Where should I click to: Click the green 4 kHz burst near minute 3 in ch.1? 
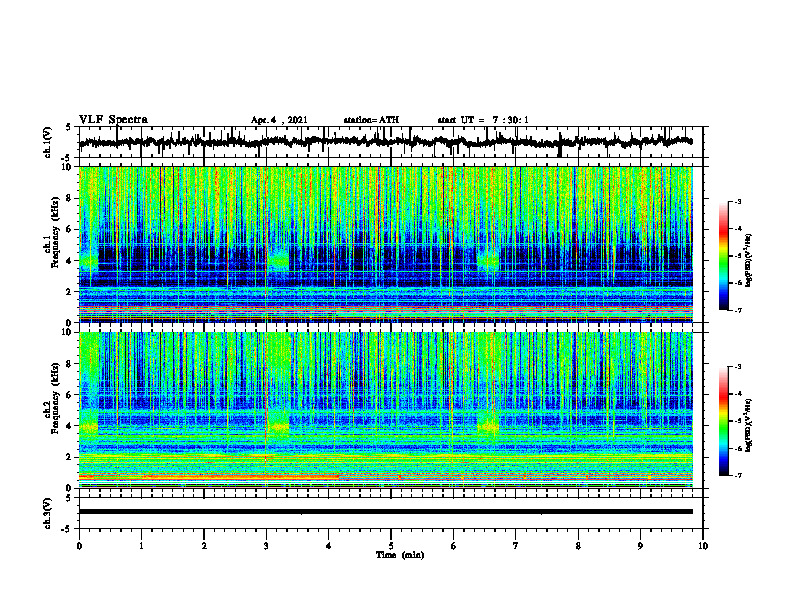tap(278, 260)
